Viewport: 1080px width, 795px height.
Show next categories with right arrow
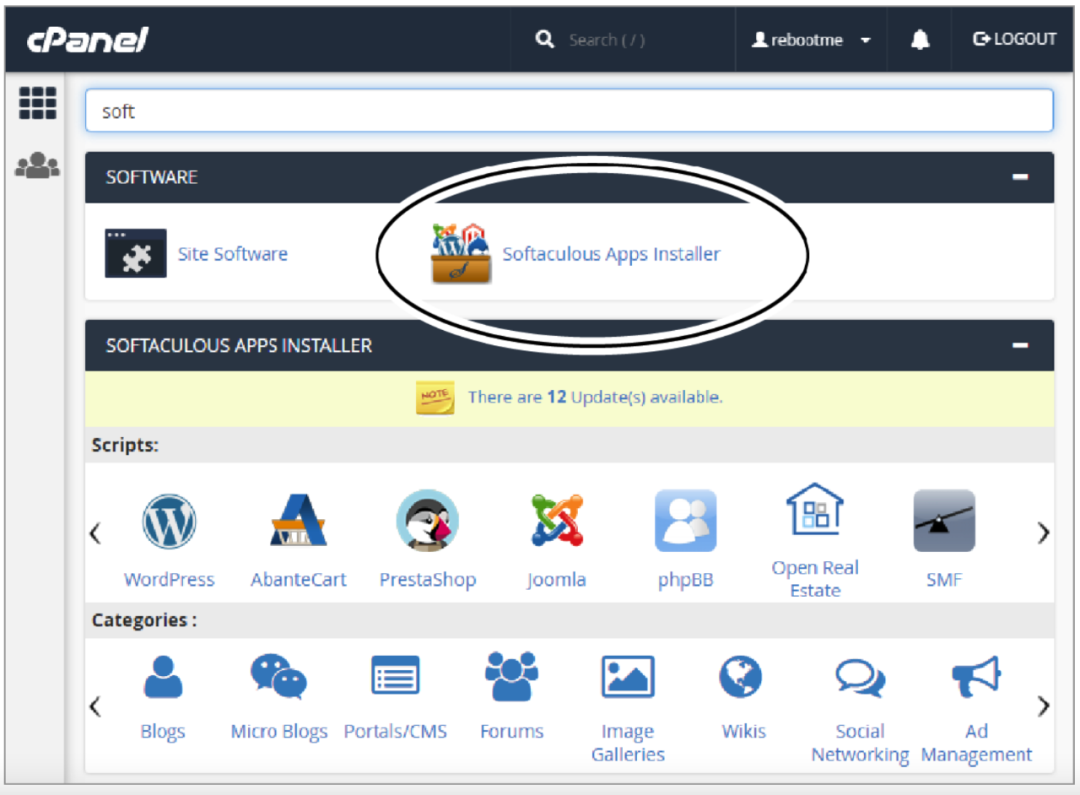coord(1043,706)
